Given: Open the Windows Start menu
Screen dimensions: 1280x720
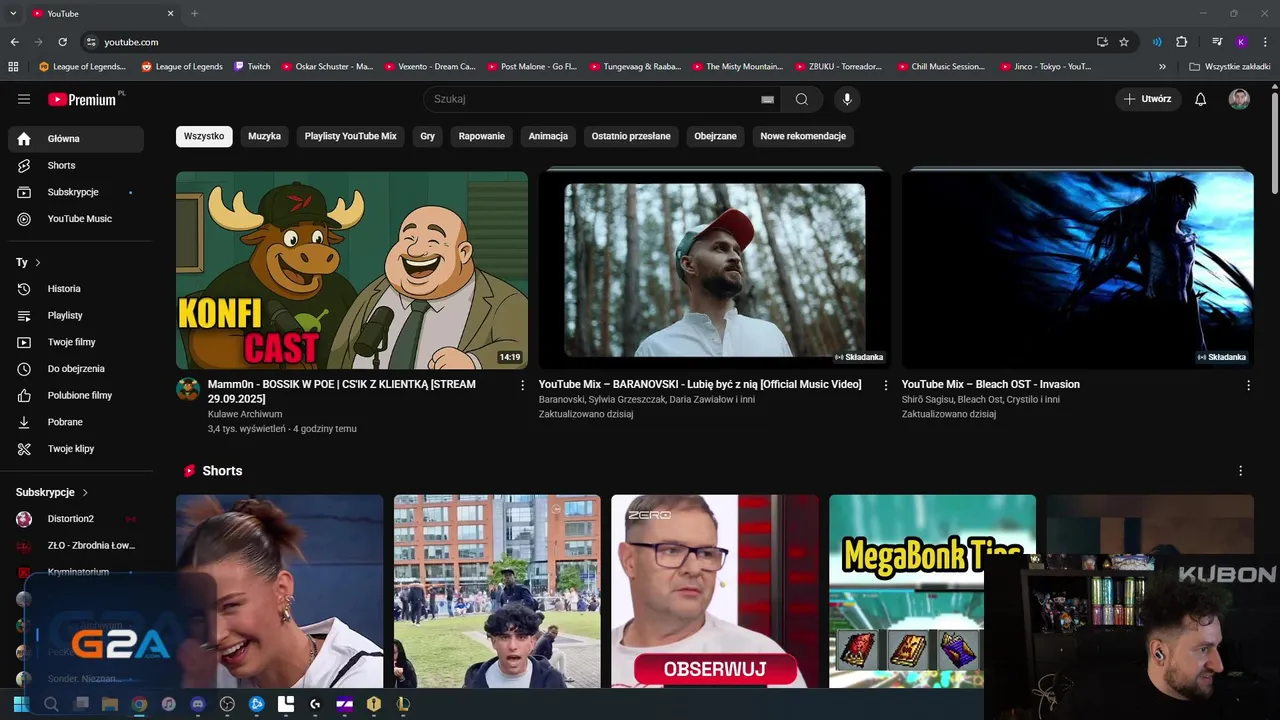Looking at the screenshot, I should click(20, 704).
